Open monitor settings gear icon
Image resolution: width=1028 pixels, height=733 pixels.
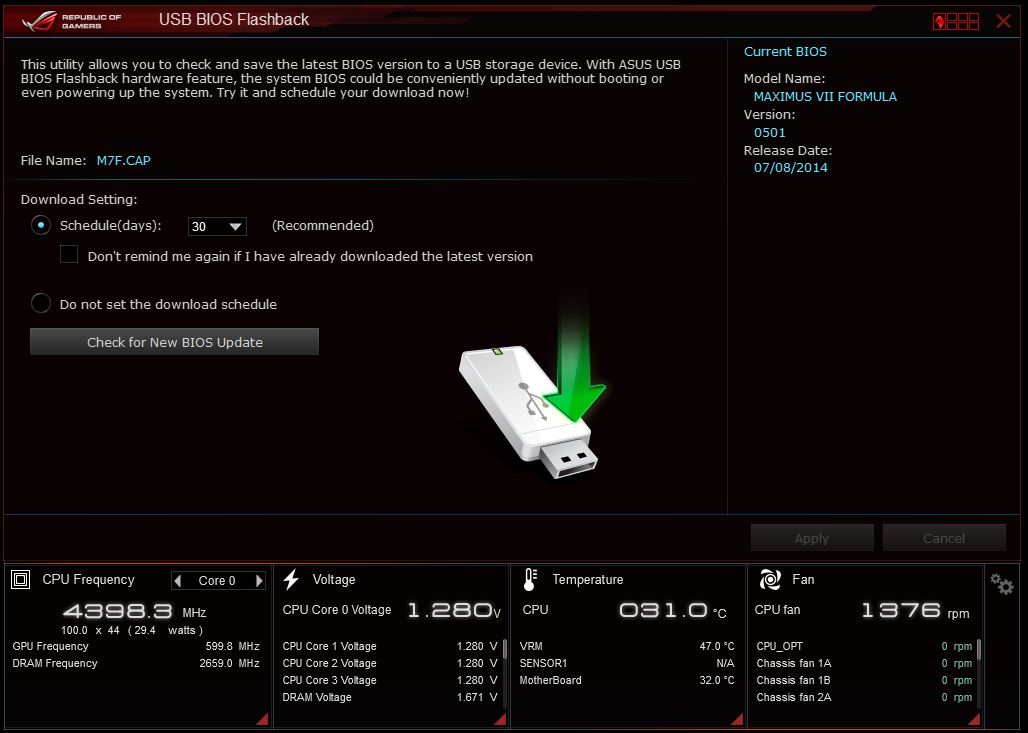(x=1002, y=584)
